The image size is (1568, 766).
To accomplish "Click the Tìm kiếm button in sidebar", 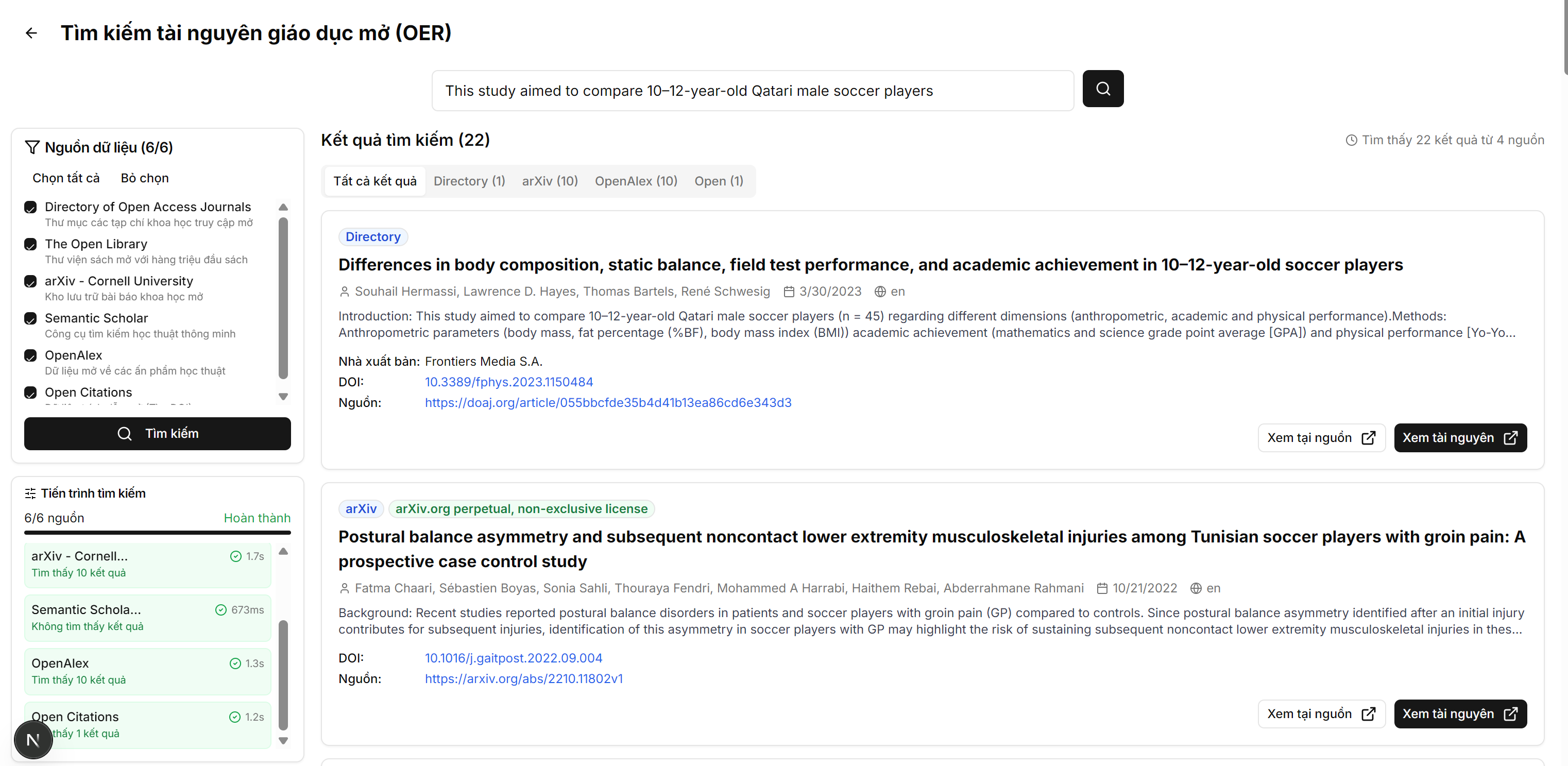I will (x=158, y=434).
